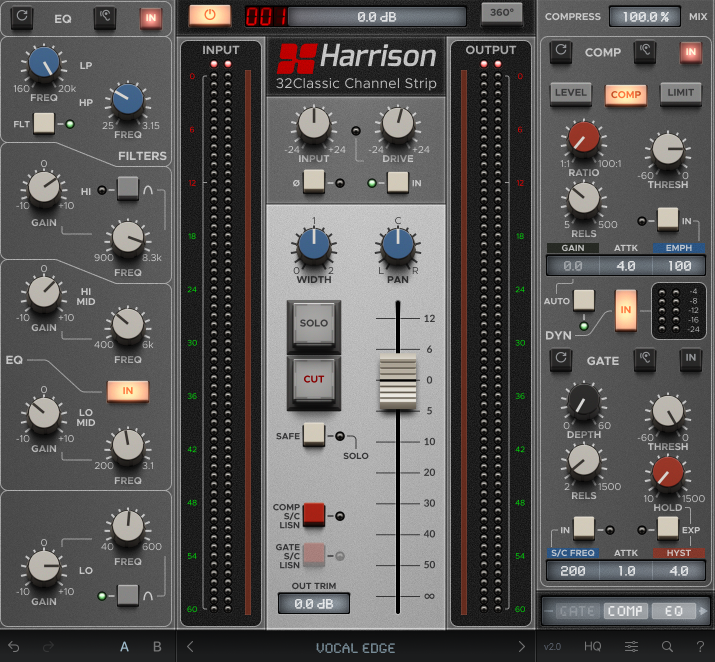The image size is (715, 662).
Task: Toggle the DRIVE IN switch
Action: click(x=398, y=182)
